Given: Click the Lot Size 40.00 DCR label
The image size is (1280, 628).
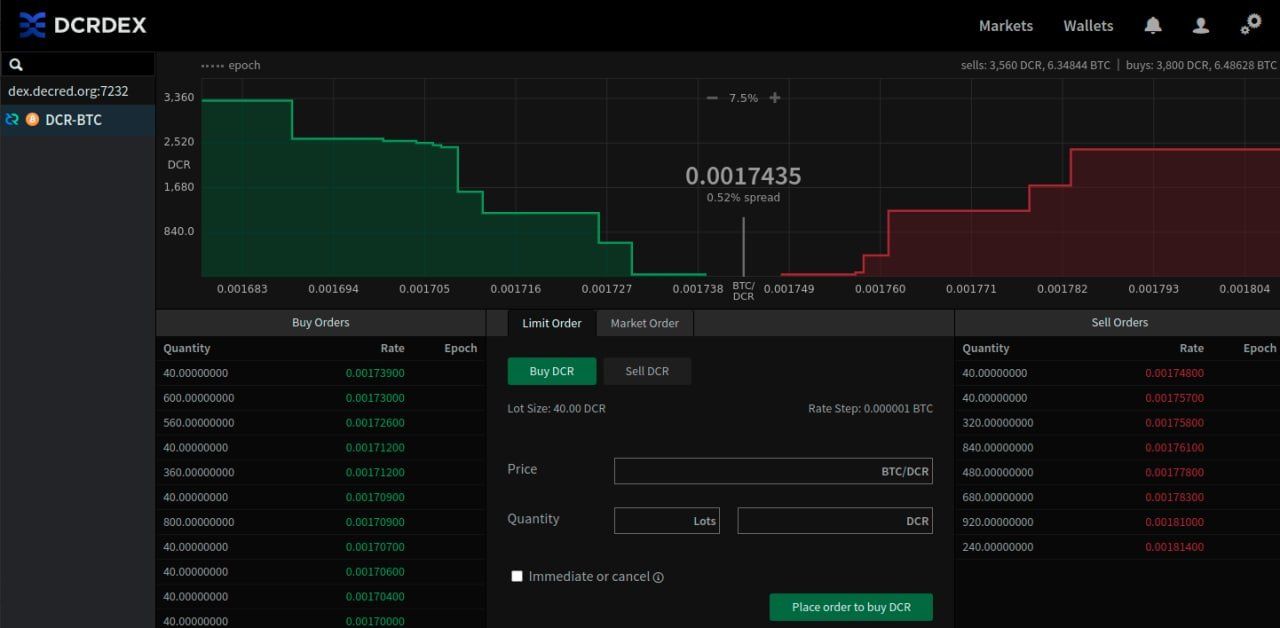Looking at the screenshot, I should point(556,409).
